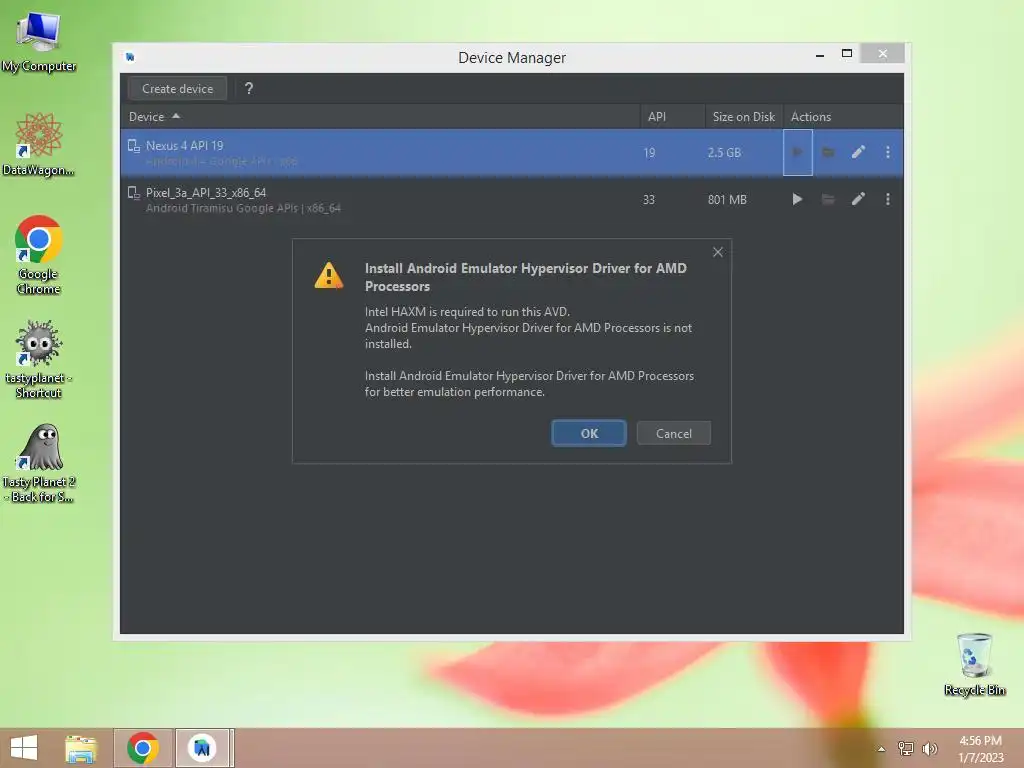Sort devices by the Device column header
Image resolution: width=1024 pixels, height=768 pixels.
pos(379,117)
